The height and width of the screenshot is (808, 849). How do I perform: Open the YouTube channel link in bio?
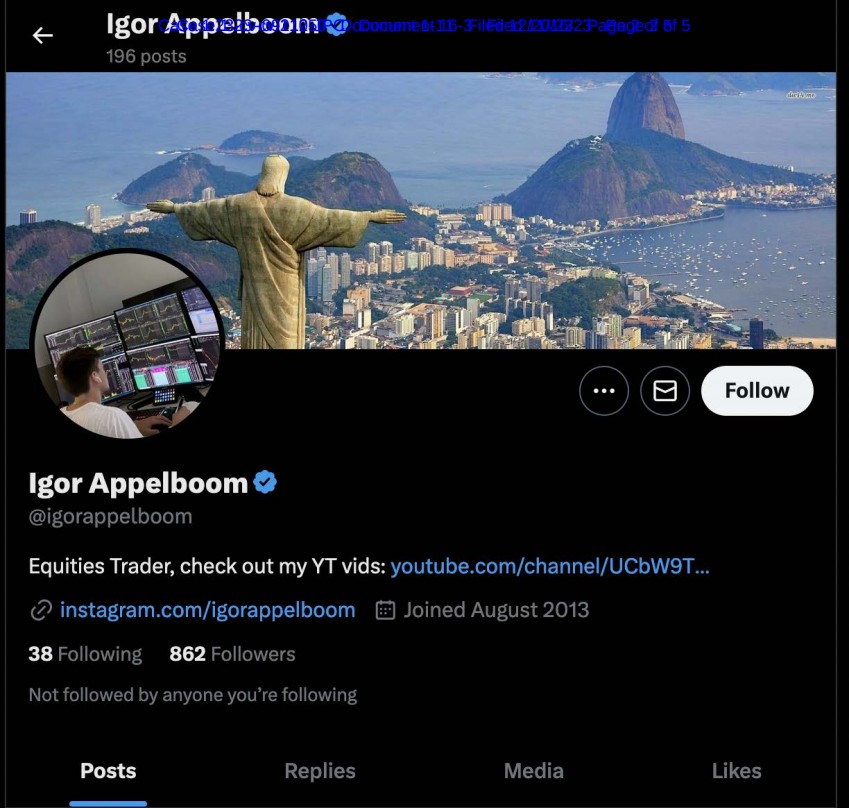550,566
